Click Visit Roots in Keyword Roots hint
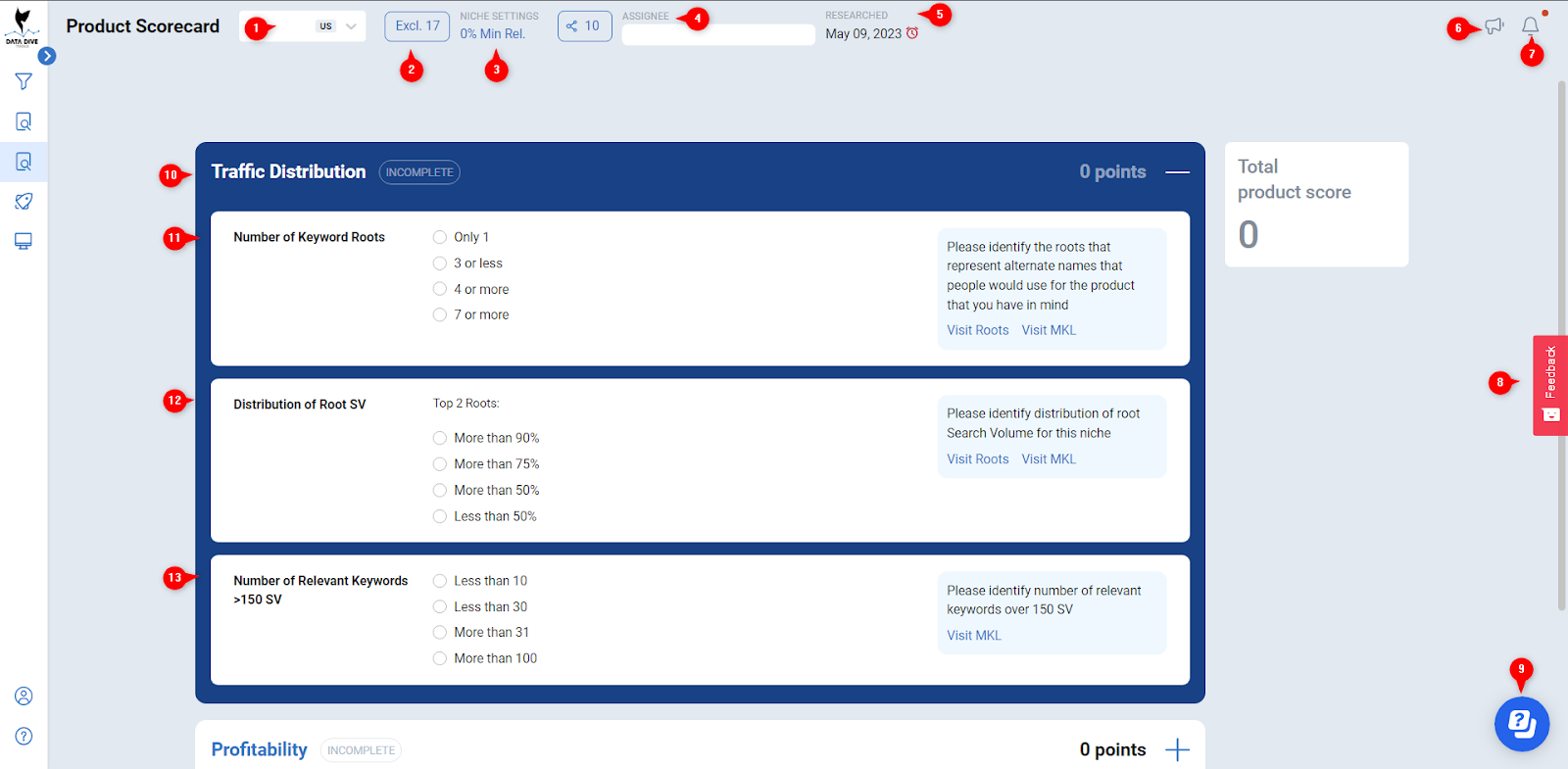Image resolution: width=1568 pixels, height=769 pixels. tap(977, 330)
